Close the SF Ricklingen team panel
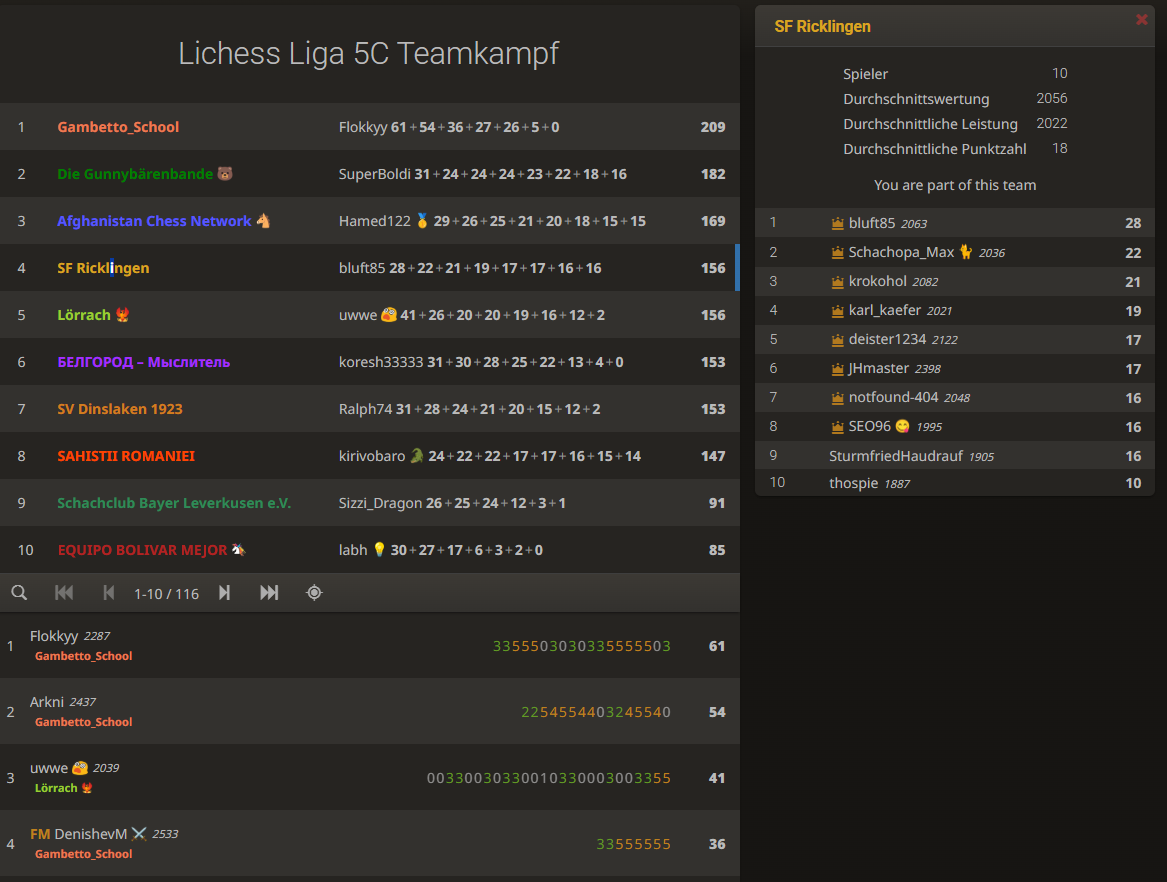 (1142, 19)
